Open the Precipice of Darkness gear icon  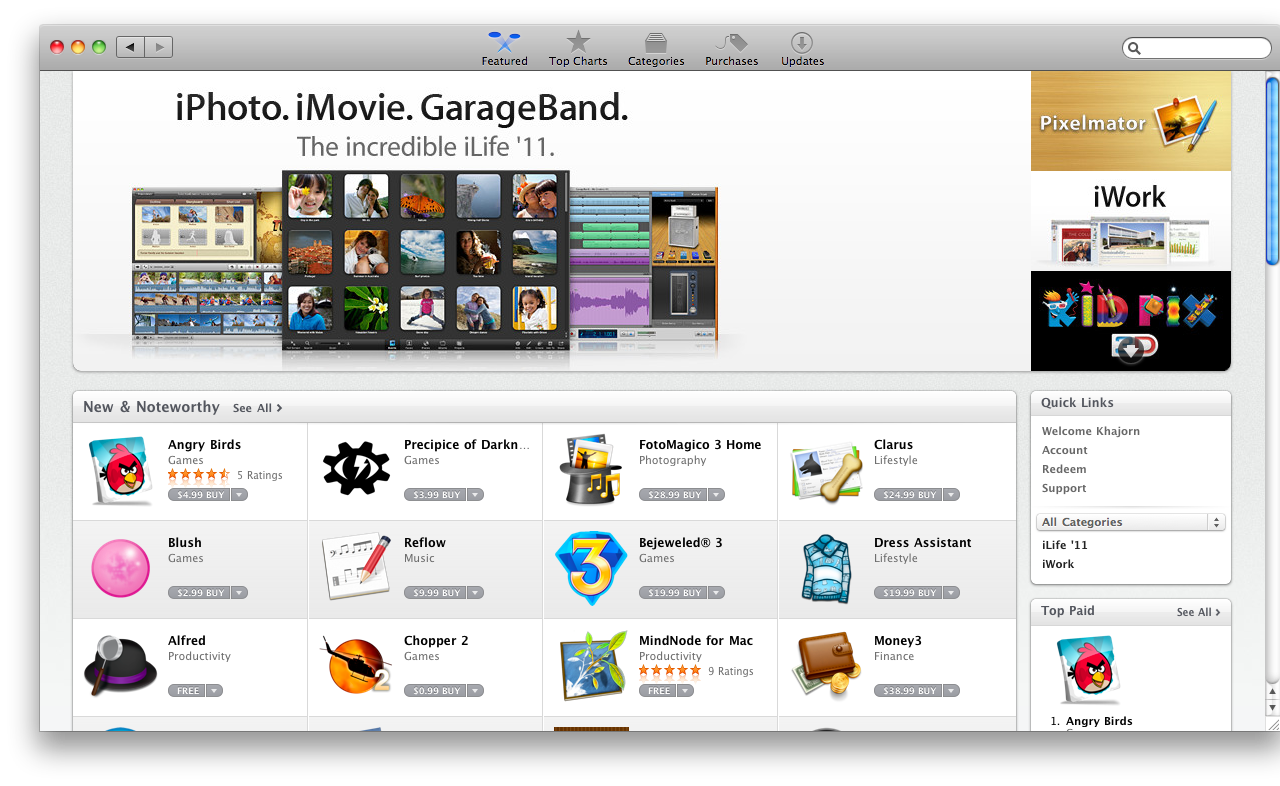(356, 468)
